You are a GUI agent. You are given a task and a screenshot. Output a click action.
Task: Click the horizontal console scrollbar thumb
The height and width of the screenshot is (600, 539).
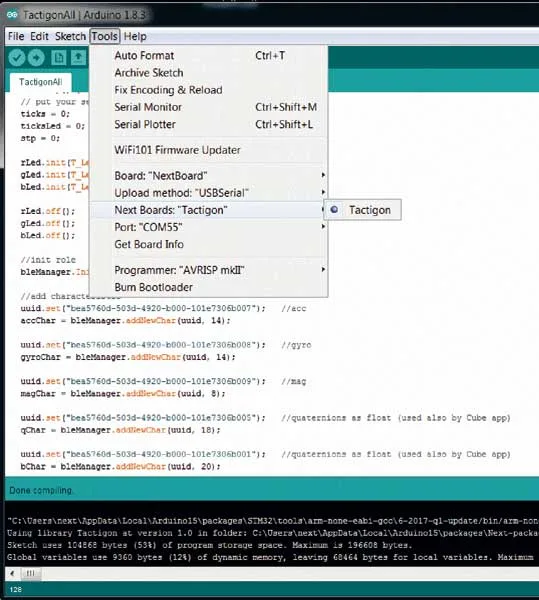click(31, 573)
